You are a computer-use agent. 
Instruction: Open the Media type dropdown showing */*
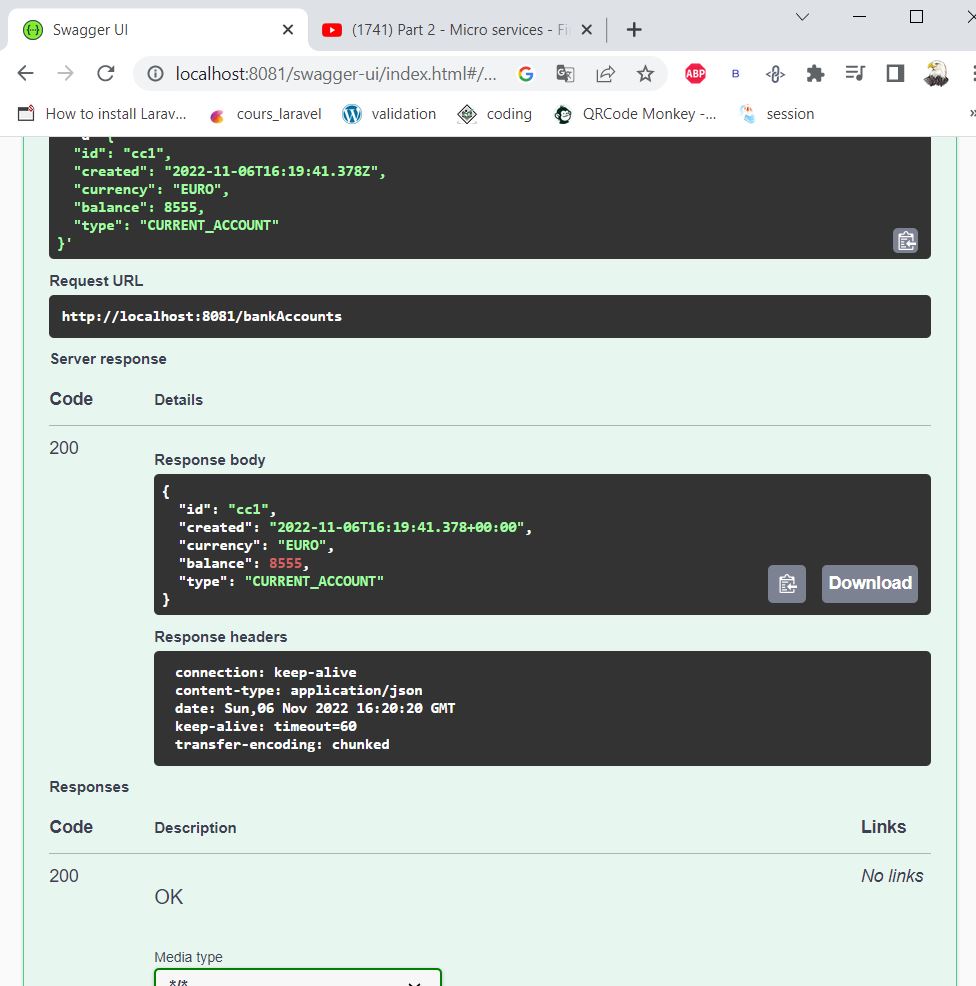(296, 979)
